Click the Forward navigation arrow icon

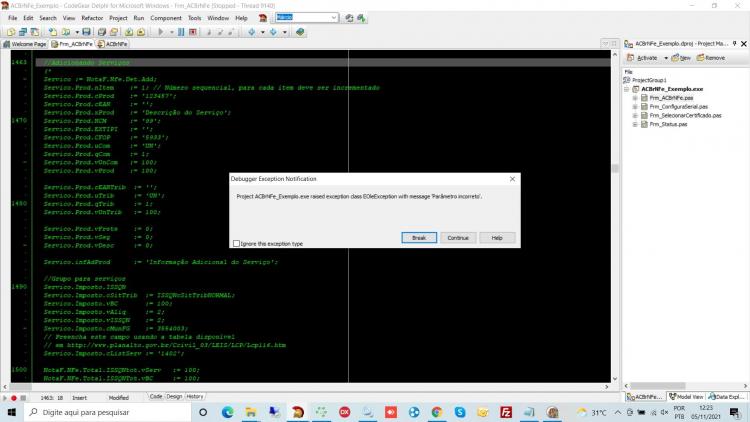(273, 32)
